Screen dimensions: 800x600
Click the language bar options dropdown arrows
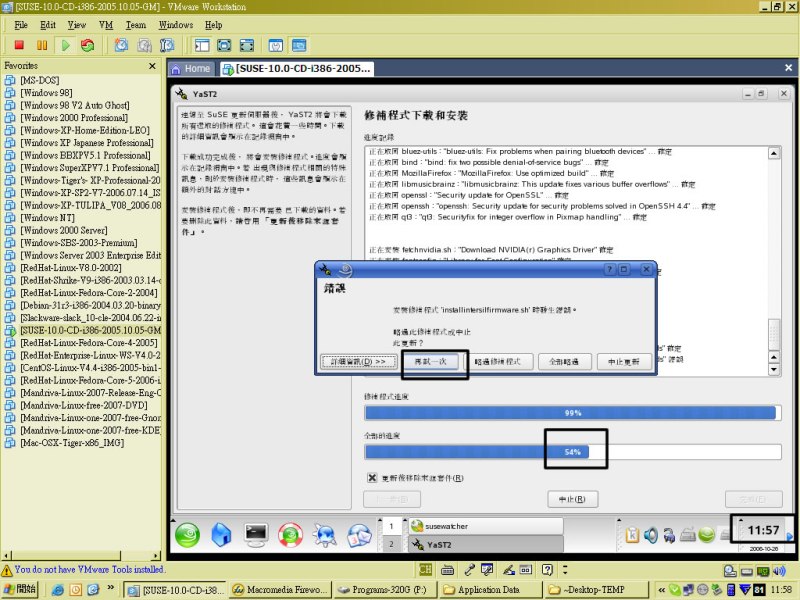click(564, 569)
